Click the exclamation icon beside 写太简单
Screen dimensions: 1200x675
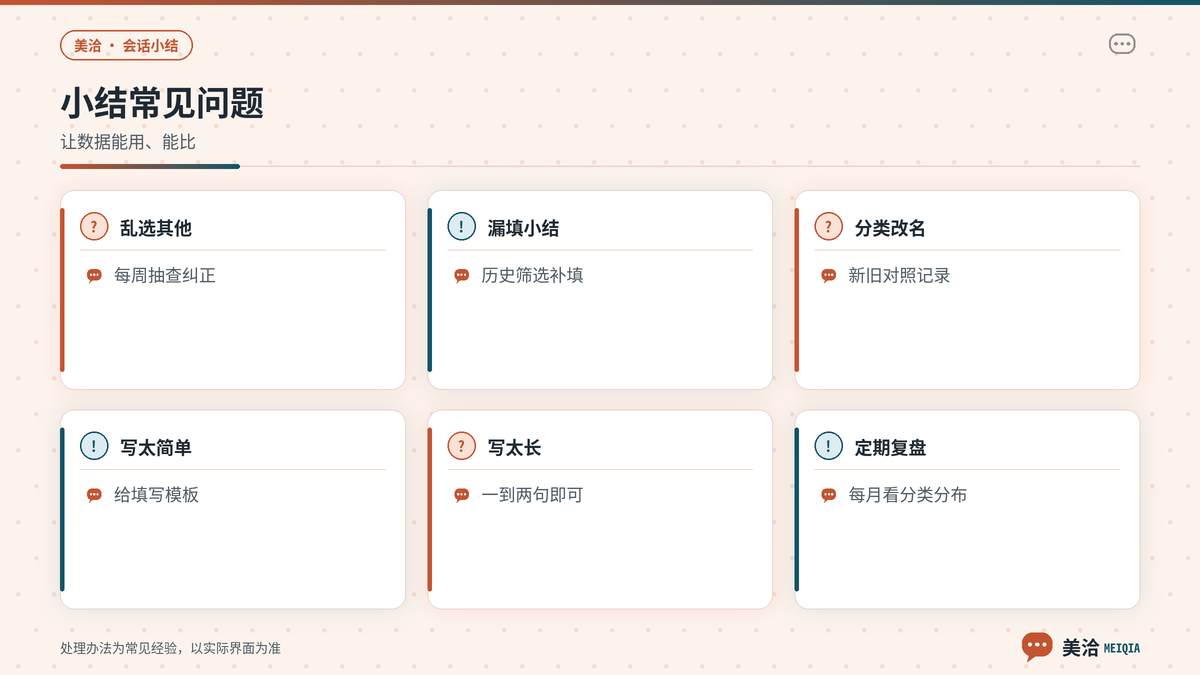[94, 446]
